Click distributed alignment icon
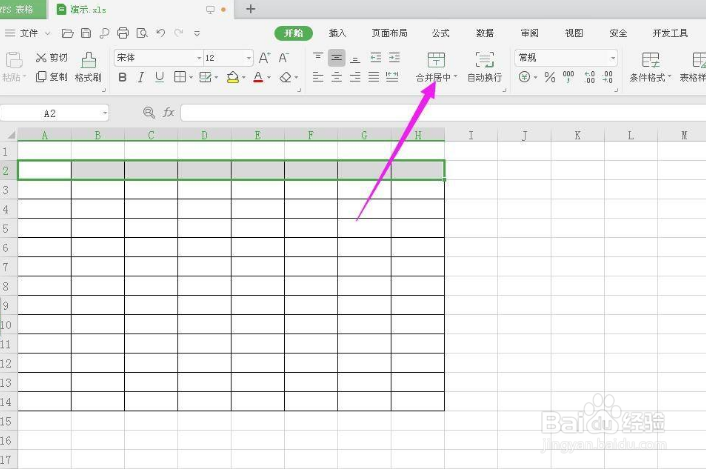Screen dimensions: 706x469 (392, 77)
